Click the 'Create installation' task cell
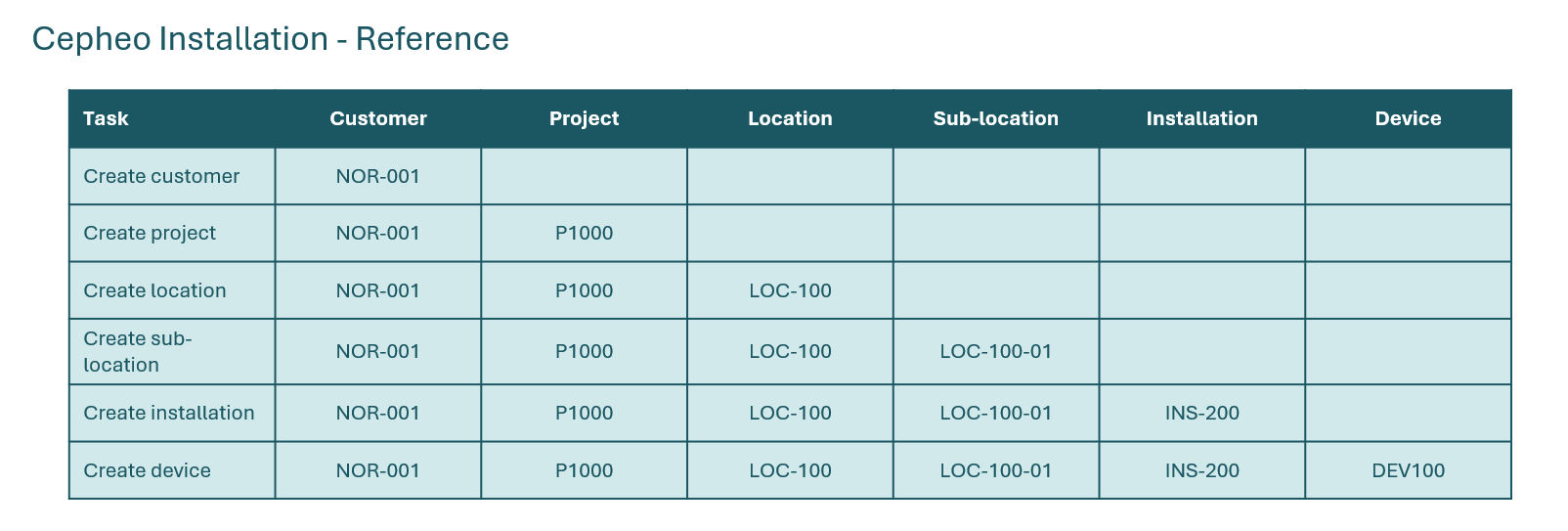The height and width of the screenshot is (531, 1568). (169, 413)
